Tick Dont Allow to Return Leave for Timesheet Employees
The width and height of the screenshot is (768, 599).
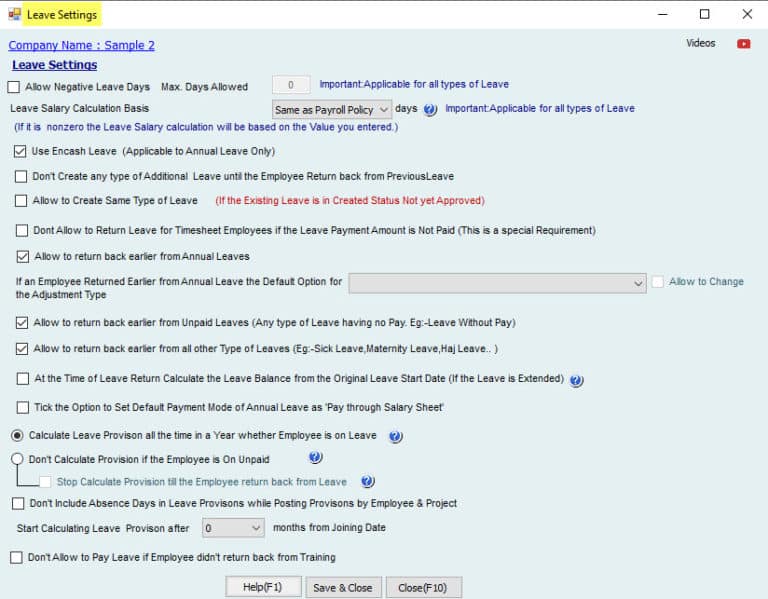(22, 231)
